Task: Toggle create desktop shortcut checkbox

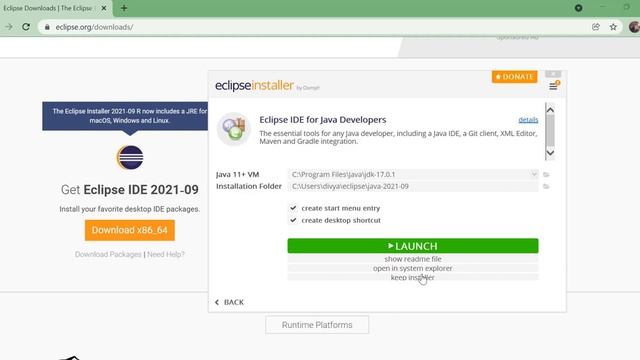Action: tap(293, 220)
